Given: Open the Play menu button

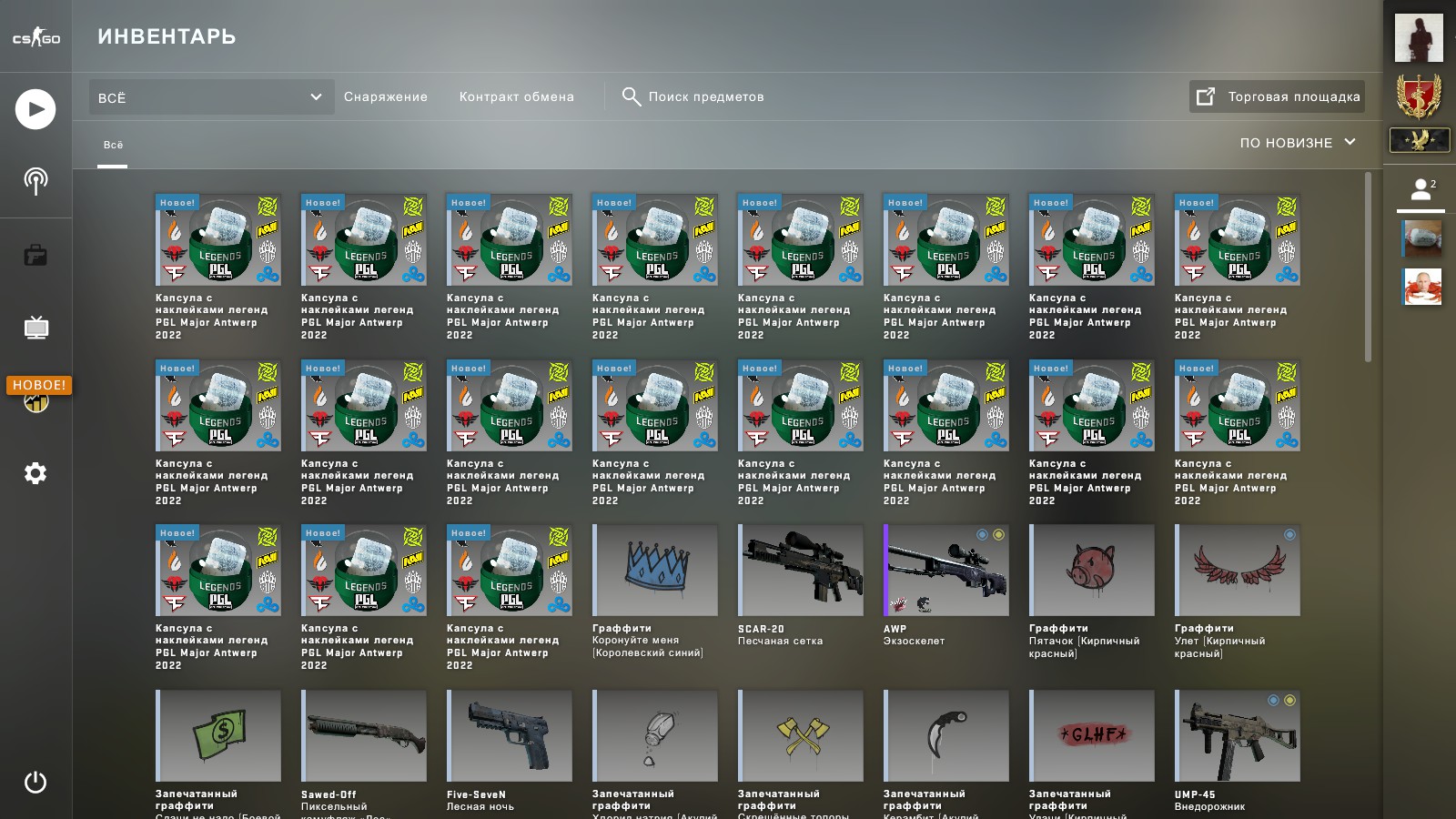Looking at the screenshot, I should point(35,109).
